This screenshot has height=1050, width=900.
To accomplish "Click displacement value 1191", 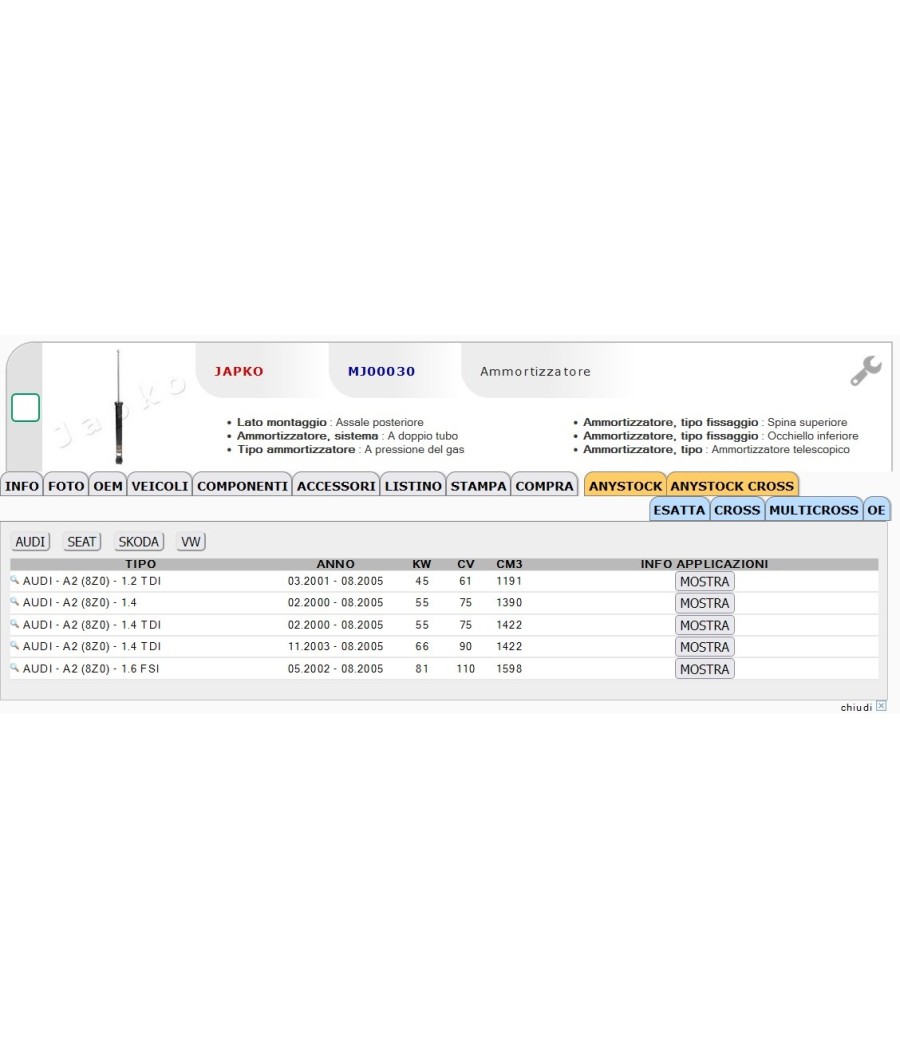I will [509, 581].
